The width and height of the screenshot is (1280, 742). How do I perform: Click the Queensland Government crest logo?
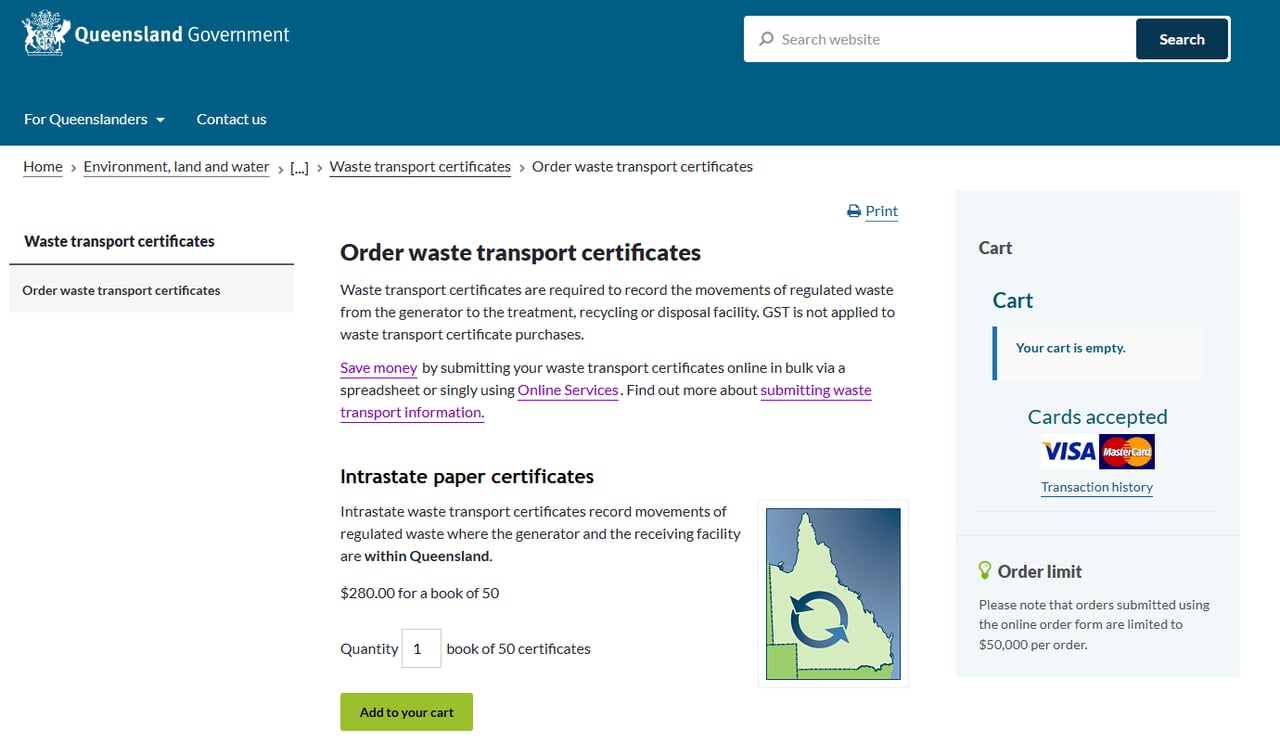coord(46,33)
